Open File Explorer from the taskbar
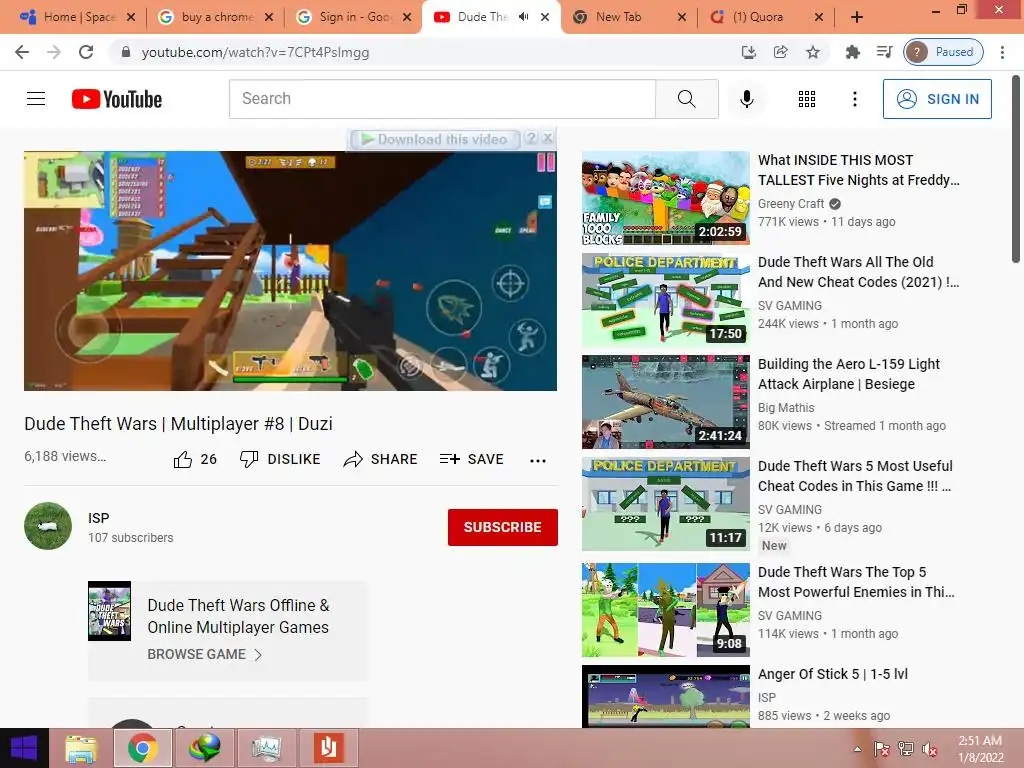 click(x=81, y=748)
